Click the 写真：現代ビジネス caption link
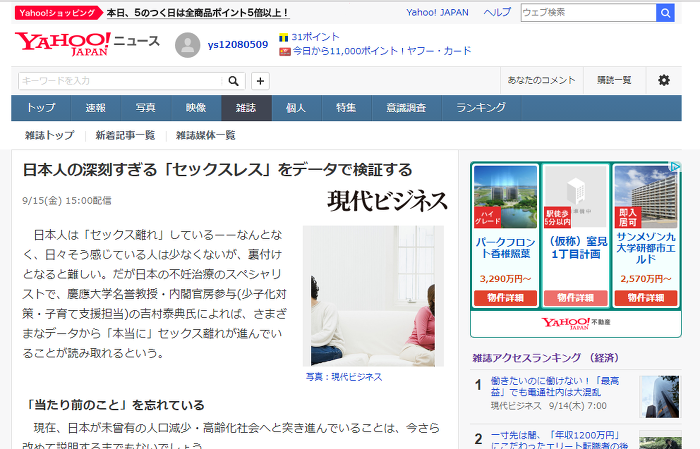This screenshot has width=700, height=449. (344, 377)
